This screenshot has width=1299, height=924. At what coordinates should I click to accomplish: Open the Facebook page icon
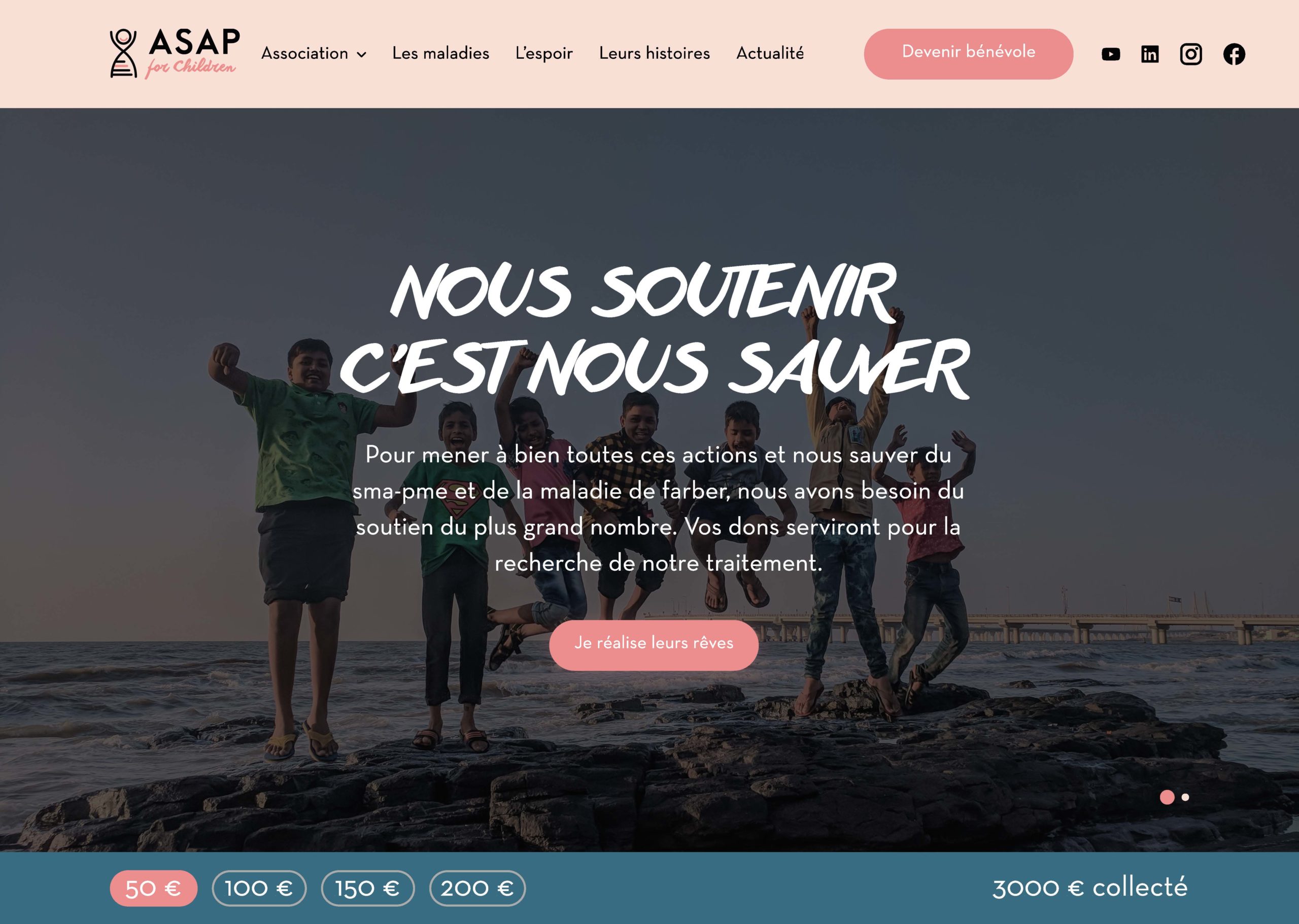pyautogui.click(x=1234, y=54)
